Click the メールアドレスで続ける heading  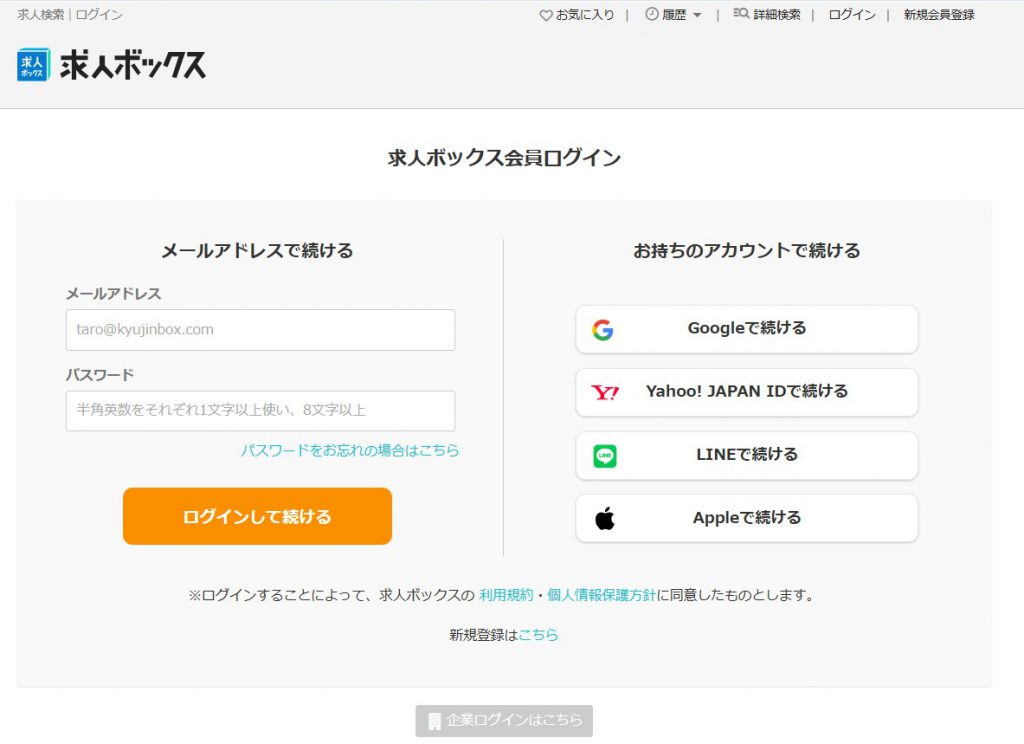pos(257,251)
